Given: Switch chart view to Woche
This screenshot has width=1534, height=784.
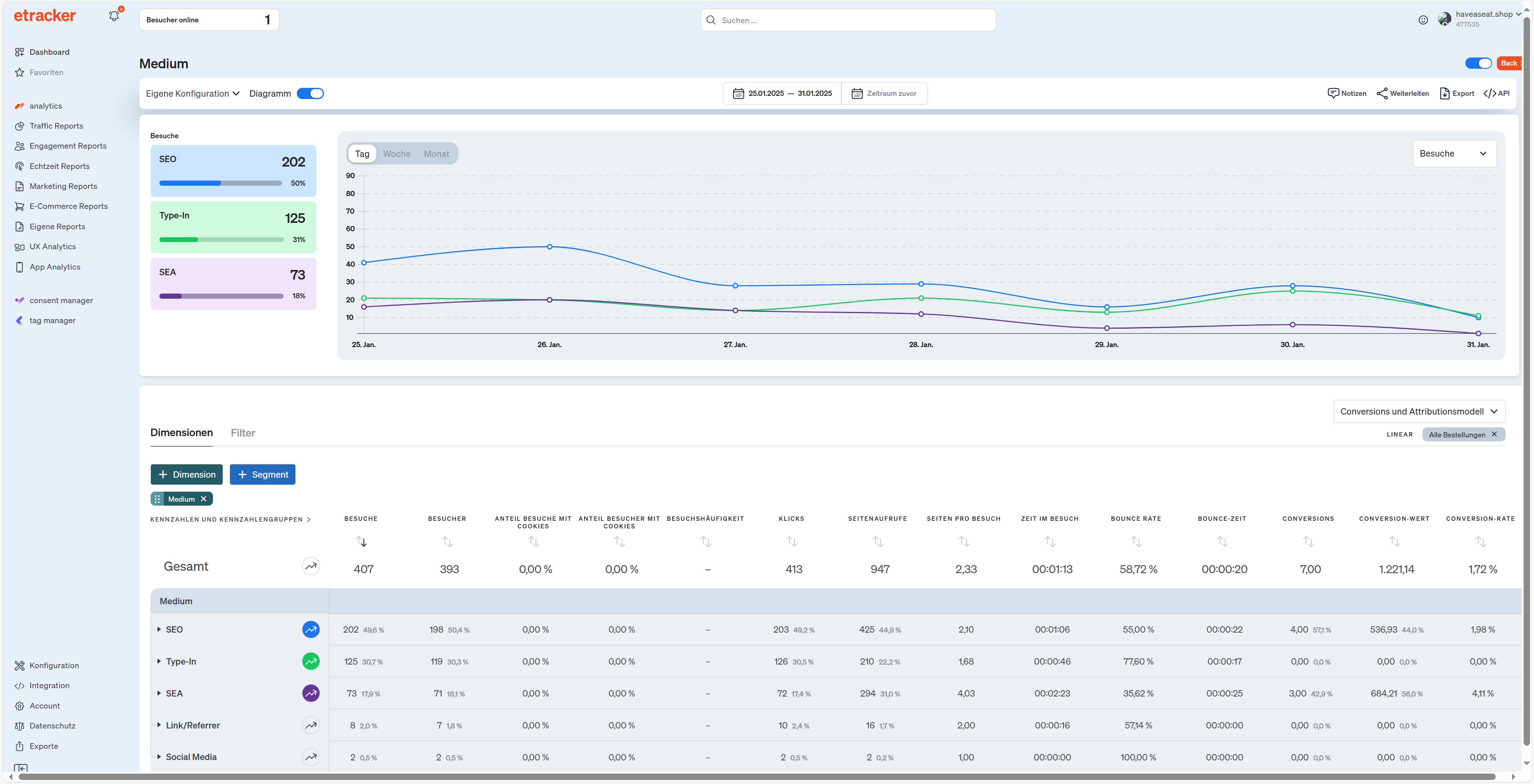Looking at the screenshot, I should [x=397, y=154].
